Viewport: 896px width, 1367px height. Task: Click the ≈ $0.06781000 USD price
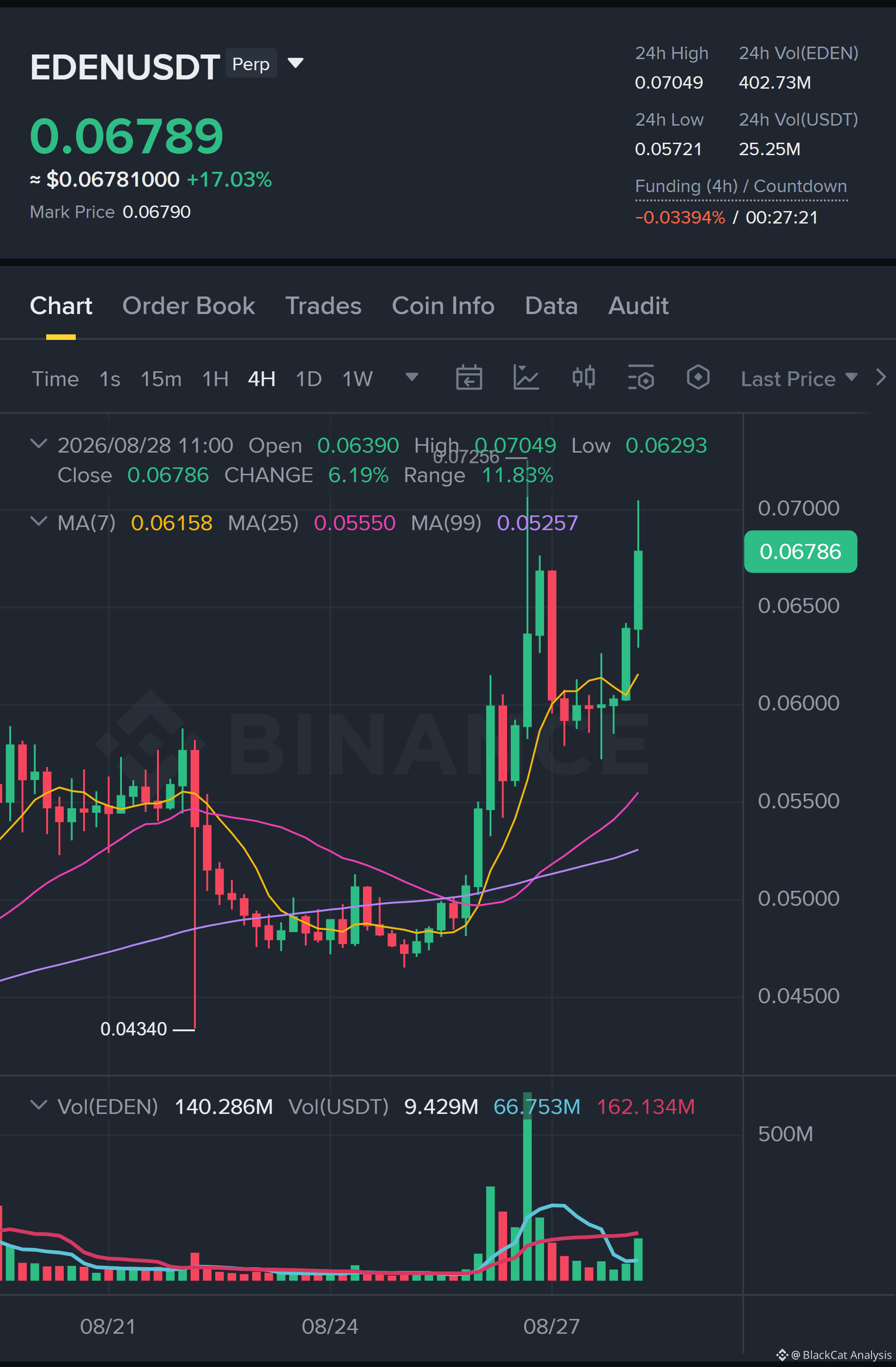104,180
